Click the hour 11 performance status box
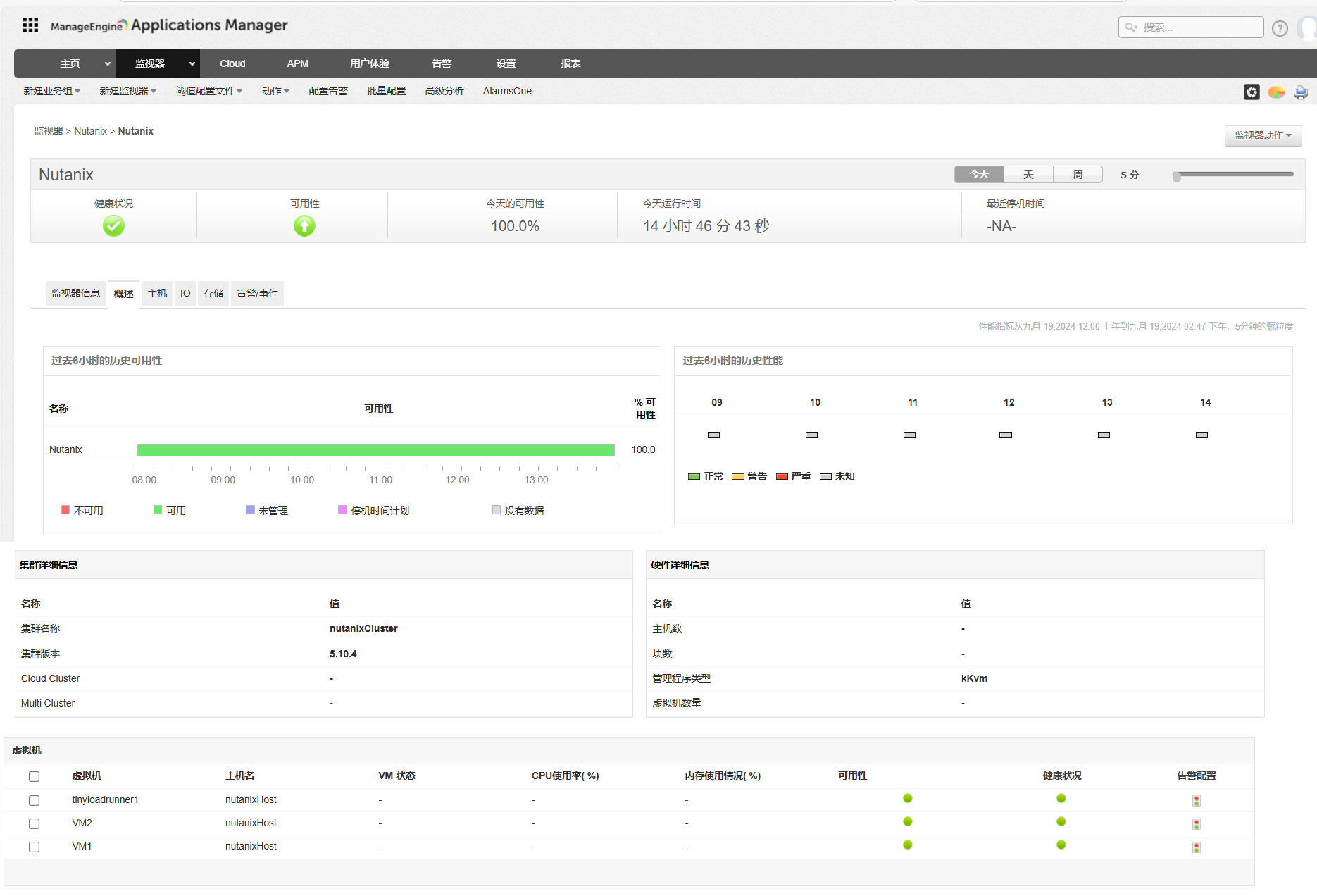The image size is (1317, 896). 909,435
